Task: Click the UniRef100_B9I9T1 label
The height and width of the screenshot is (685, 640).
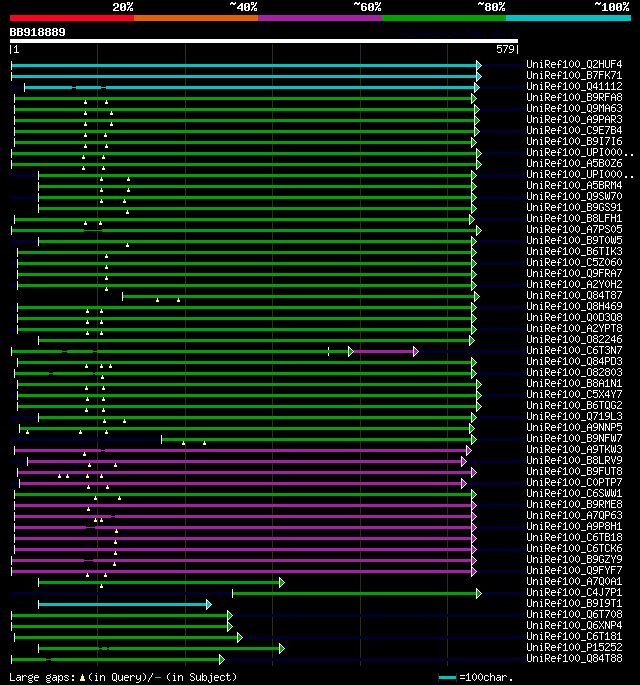Action: [x=574, y=603]
